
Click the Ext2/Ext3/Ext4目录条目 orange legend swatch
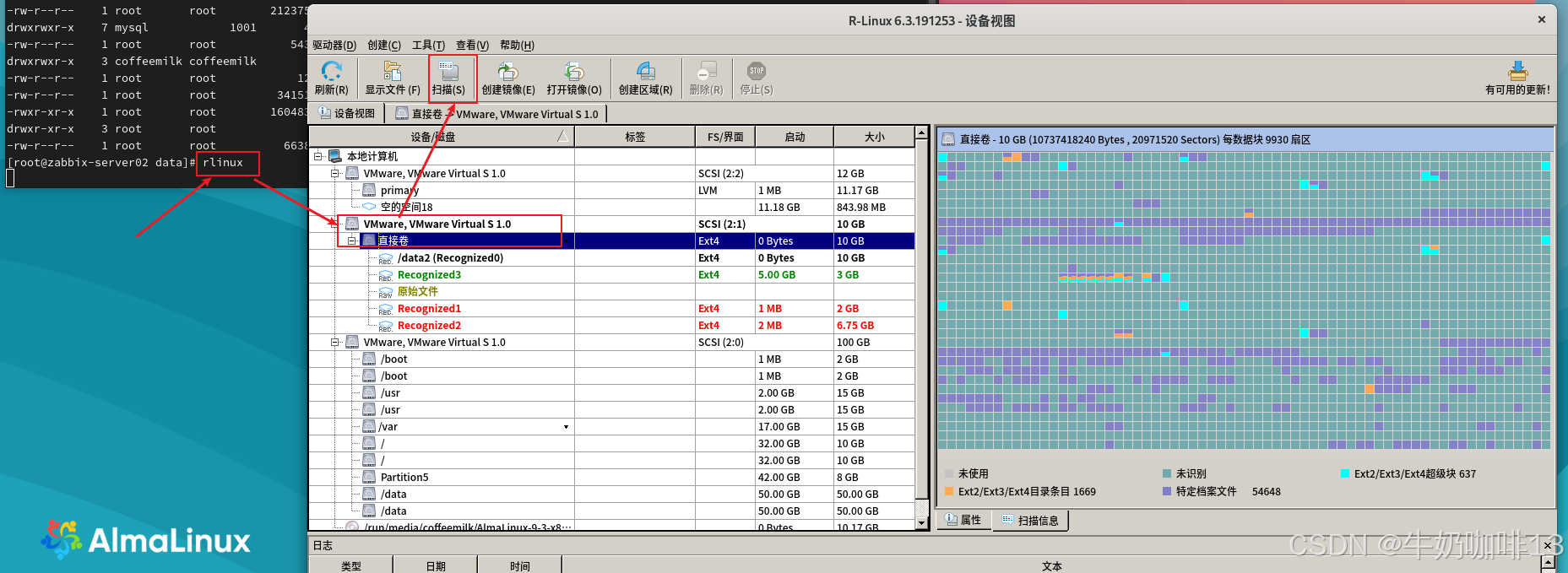949,491
